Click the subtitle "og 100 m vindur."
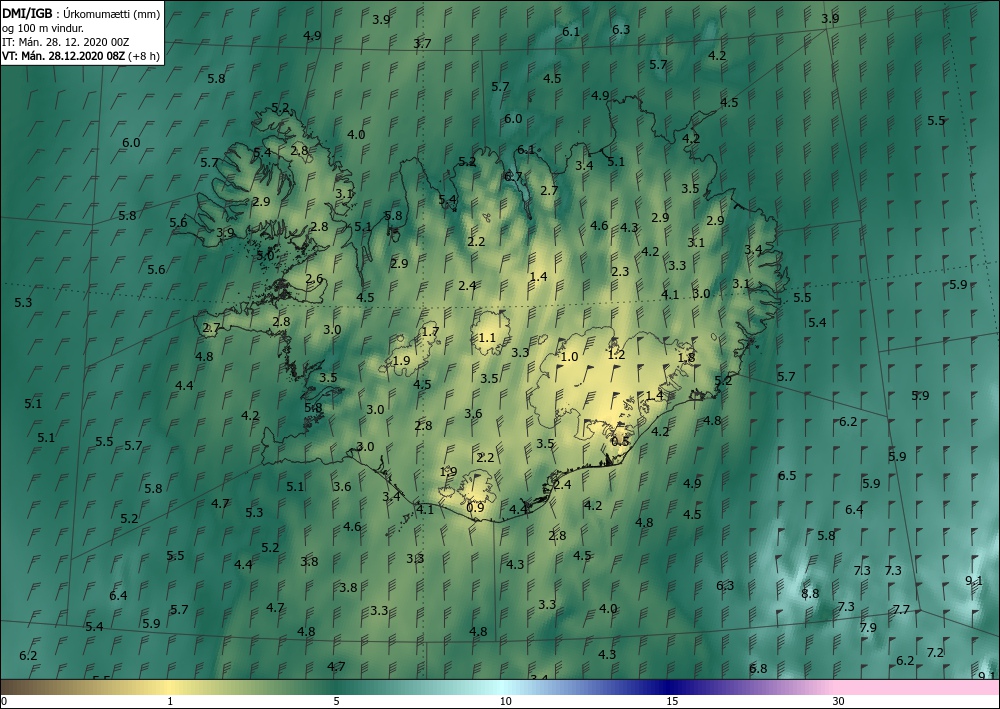 point(43,28)
